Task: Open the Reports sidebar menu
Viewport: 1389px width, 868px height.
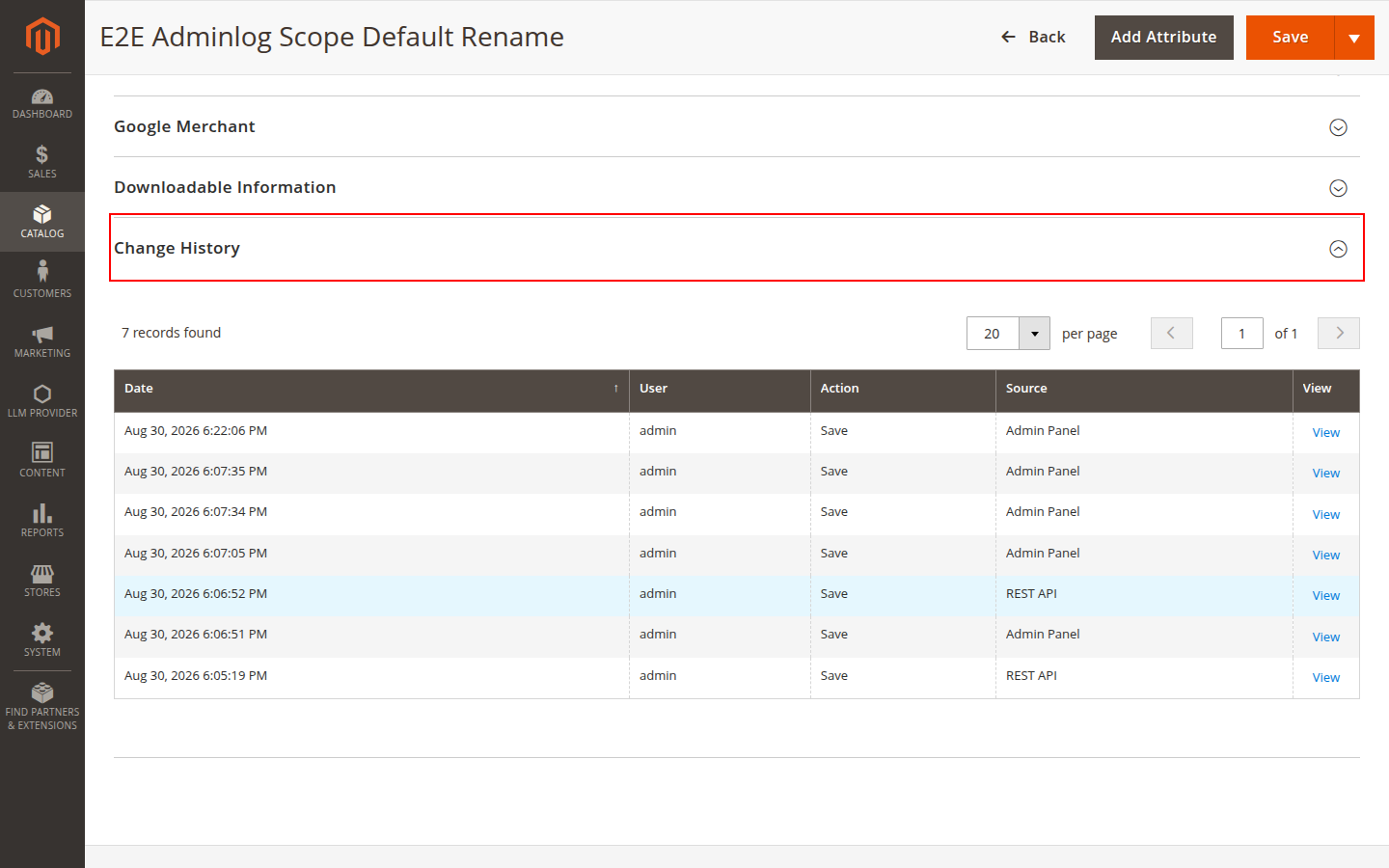Action: pos(42,521)
